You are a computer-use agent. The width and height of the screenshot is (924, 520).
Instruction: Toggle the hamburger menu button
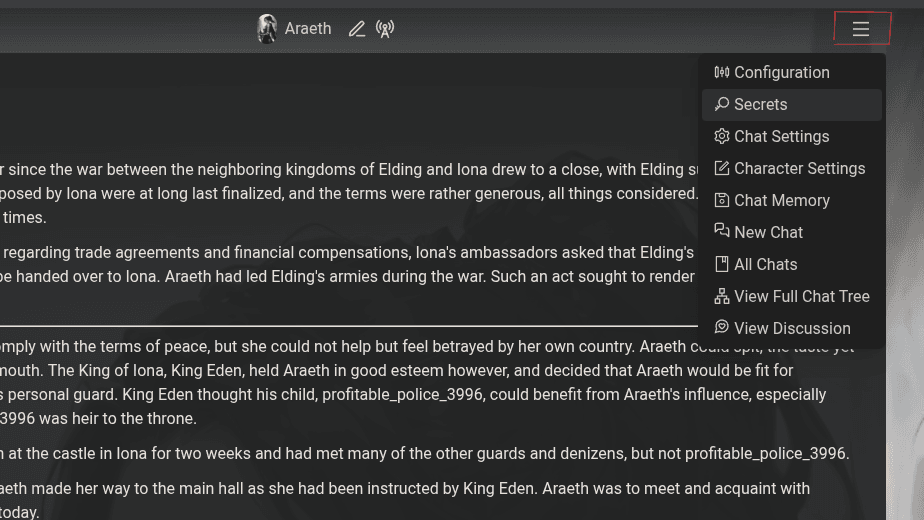[x=861, y=29]
